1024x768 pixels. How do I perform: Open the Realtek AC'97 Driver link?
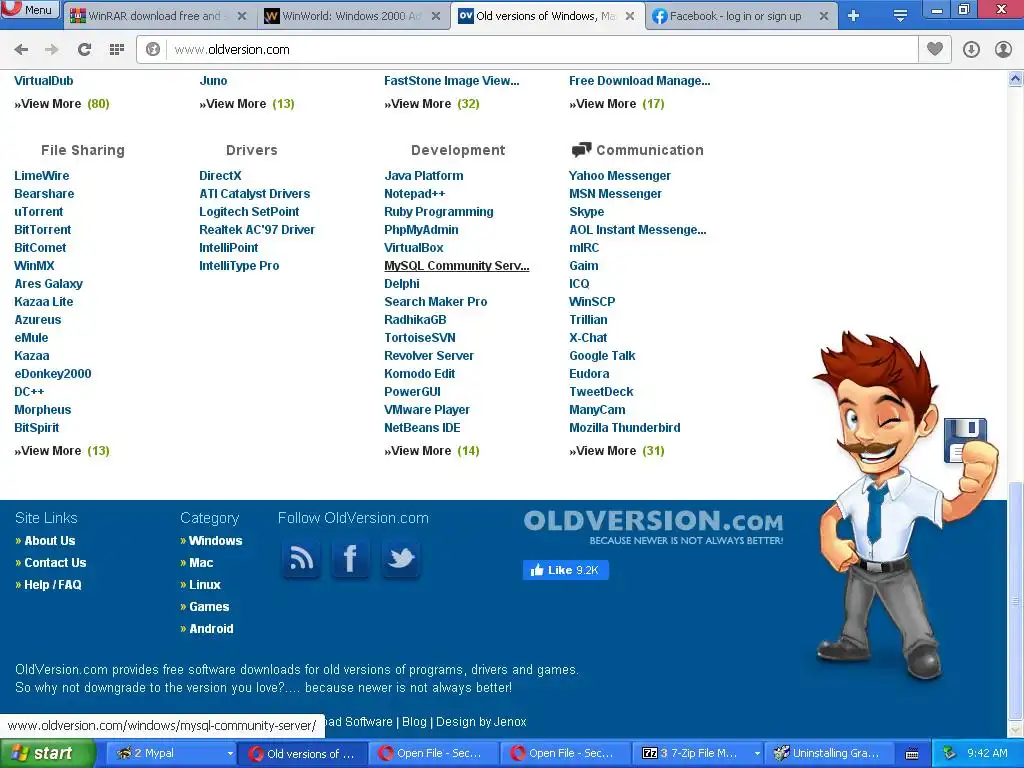pyautogui.click(x=257, y=230)
